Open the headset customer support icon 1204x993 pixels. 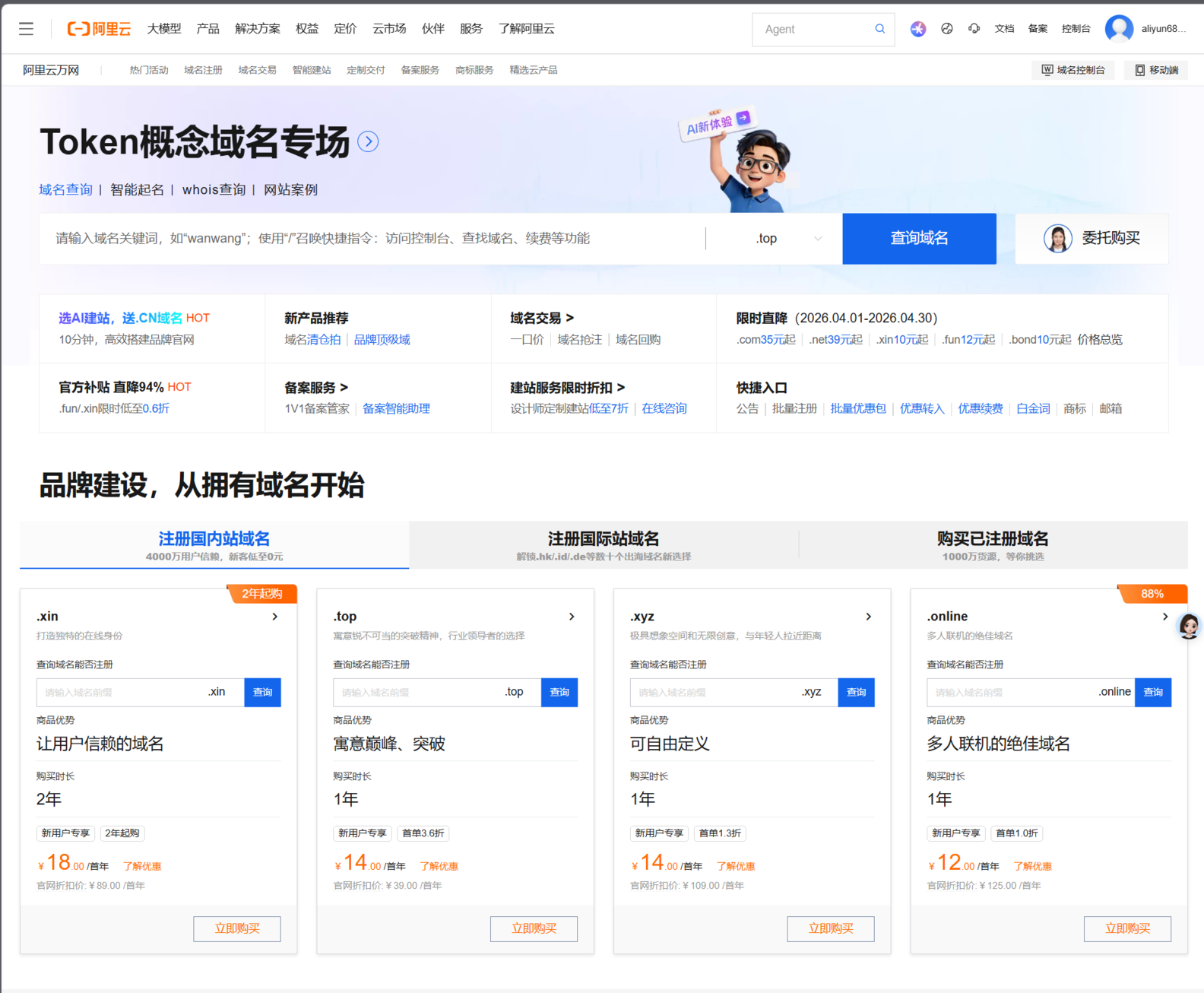click(974, 29)
